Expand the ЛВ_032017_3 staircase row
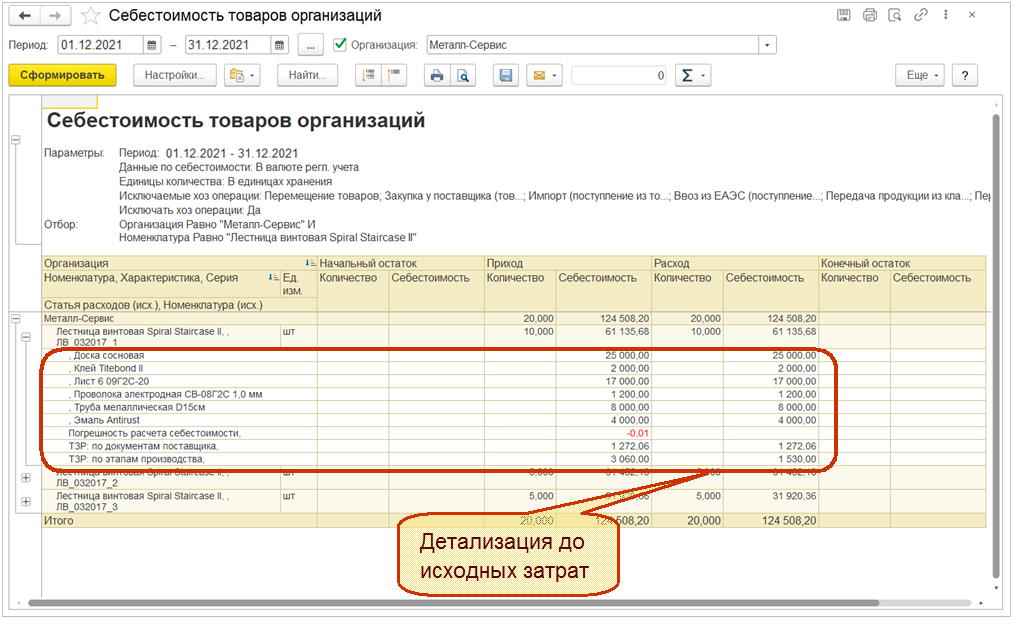 point(26,499)
